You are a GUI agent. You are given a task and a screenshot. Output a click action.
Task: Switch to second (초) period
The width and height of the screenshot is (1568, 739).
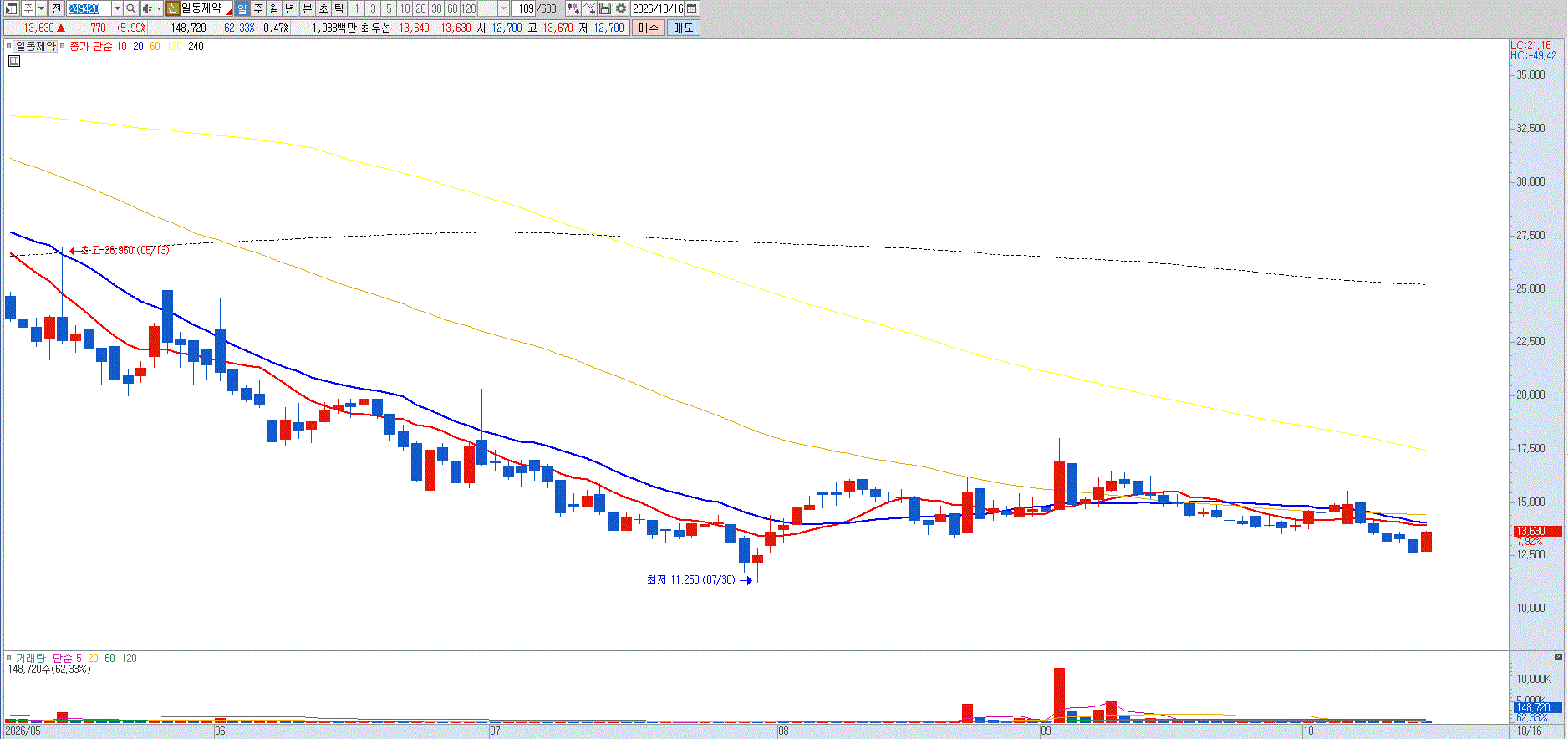323,8
